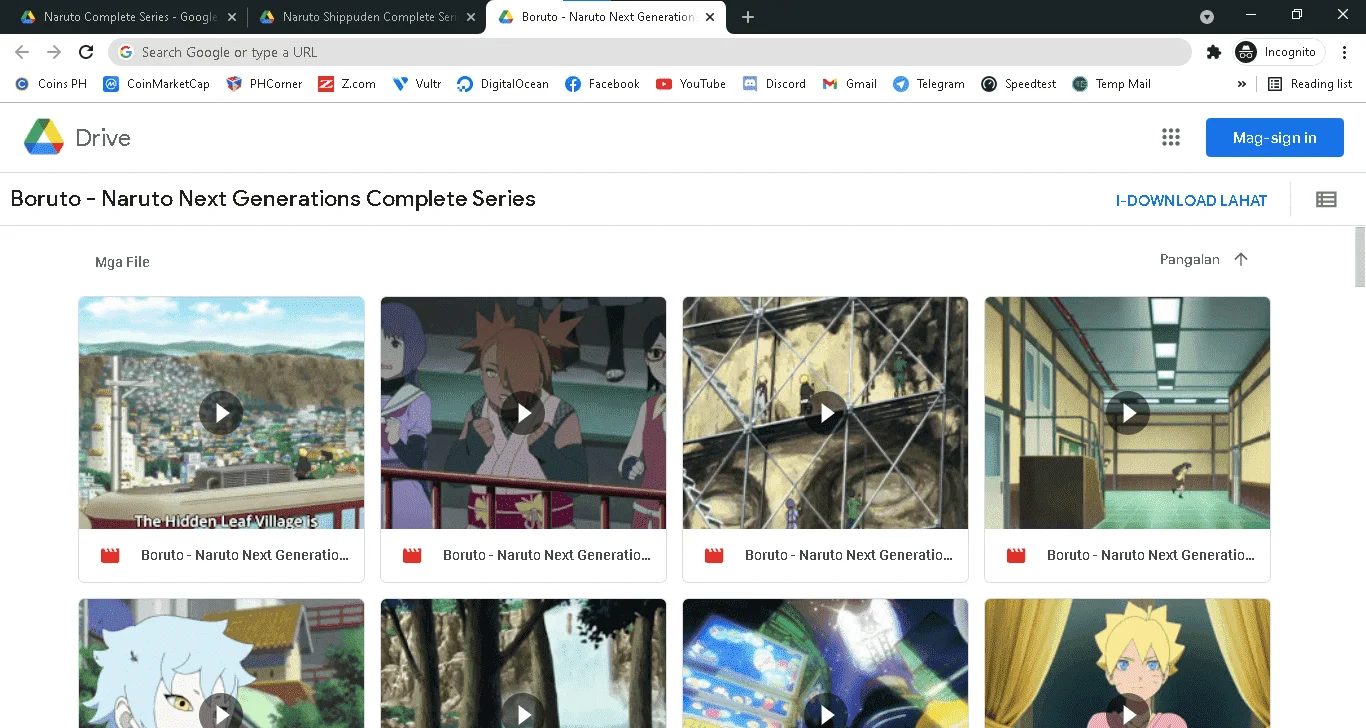Click the Mag-sign in button
The width and height of the screenshot is (1366, 728).
[x=1274, y=138]
